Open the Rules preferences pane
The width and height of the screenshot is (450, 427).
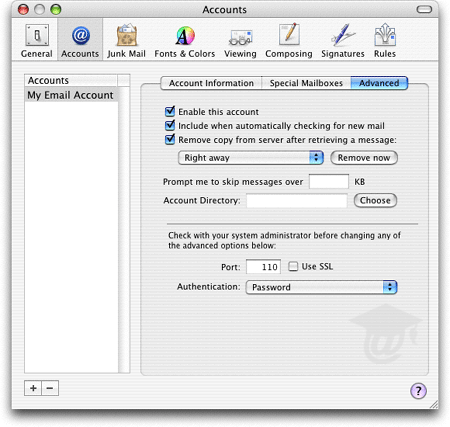point(385,40)
